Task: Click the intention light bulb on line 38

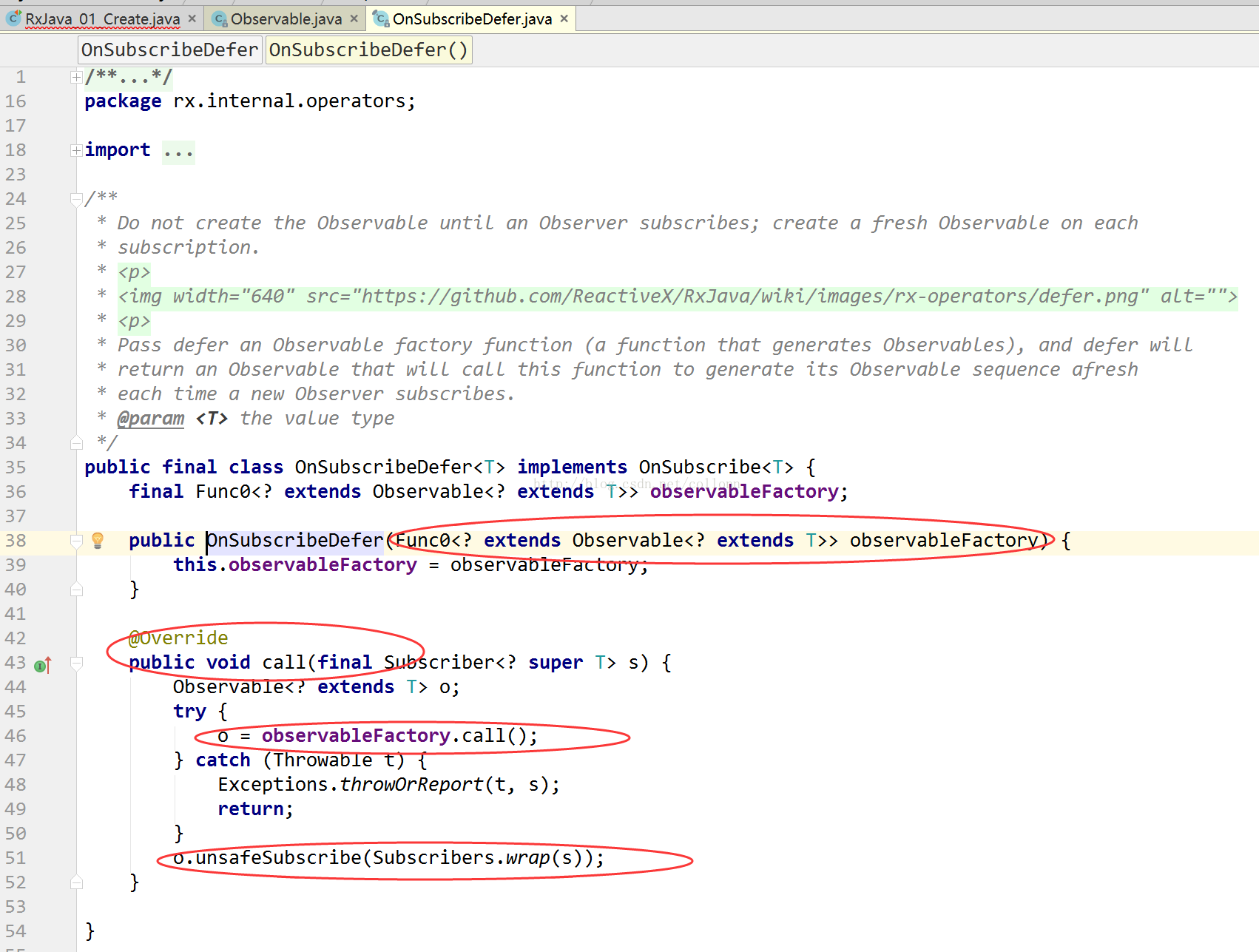Action: [98, 541]
